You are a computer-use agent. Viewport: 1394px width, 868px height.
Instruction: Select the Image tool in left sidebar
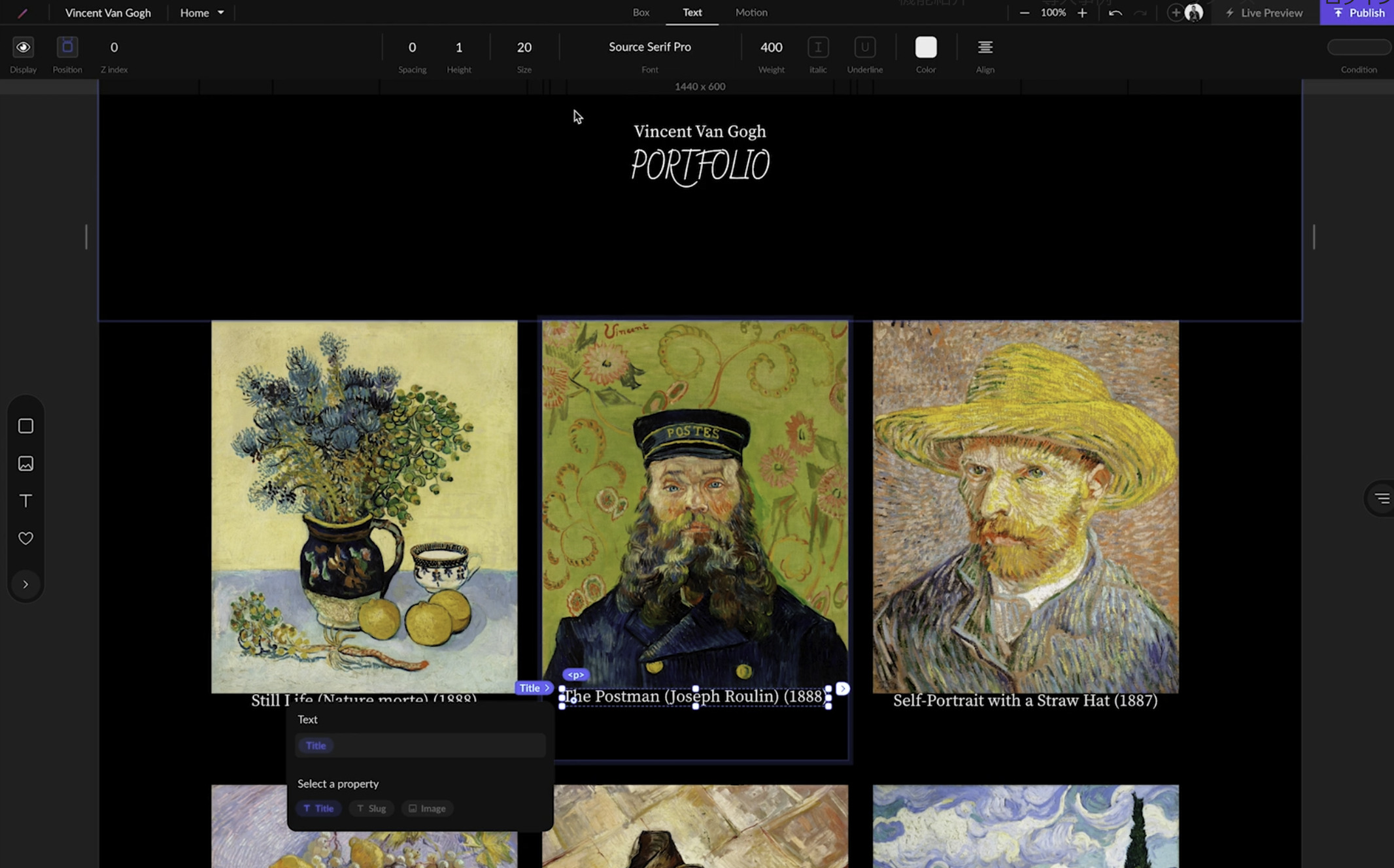click(25, 463)
